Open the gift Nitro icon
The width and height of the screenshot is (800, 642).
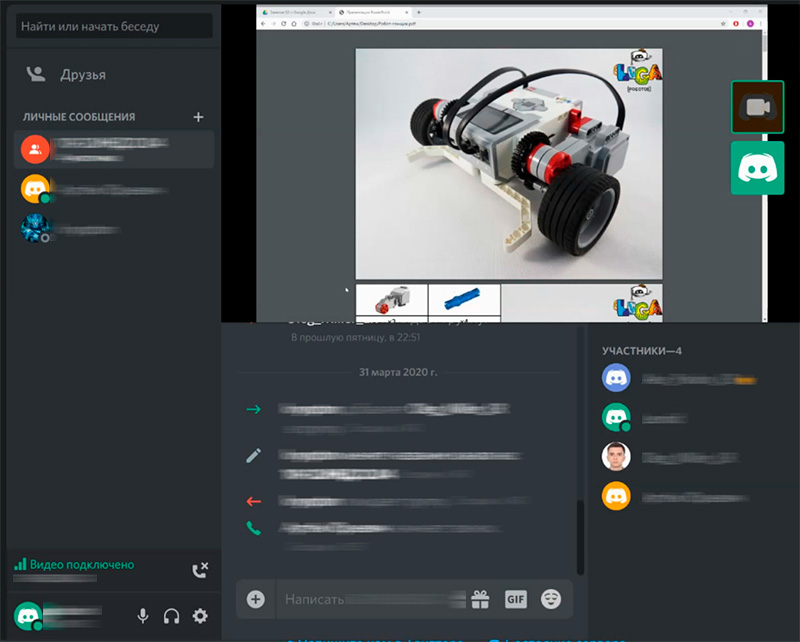coord(481,599)
